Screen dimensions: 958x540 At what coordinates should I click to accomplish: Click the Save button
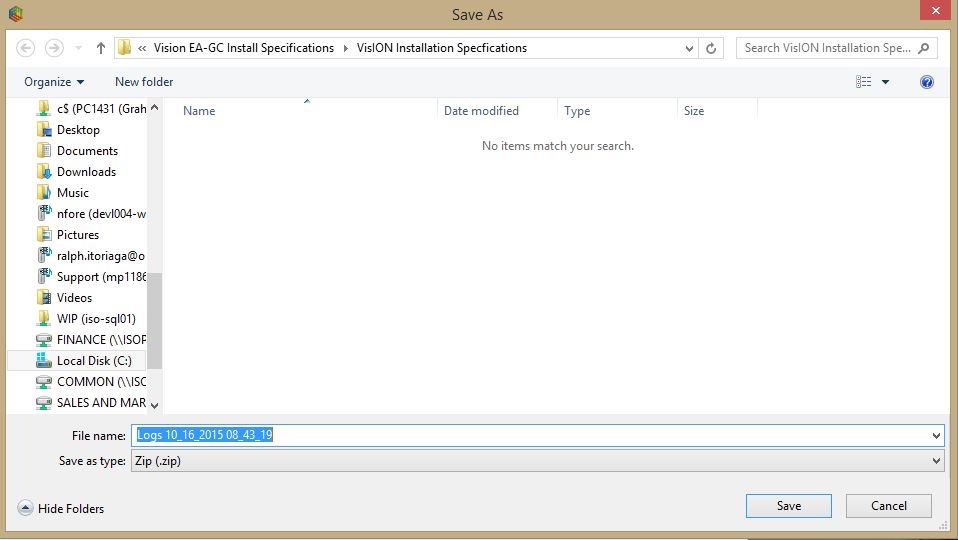(x=788, y=506)
